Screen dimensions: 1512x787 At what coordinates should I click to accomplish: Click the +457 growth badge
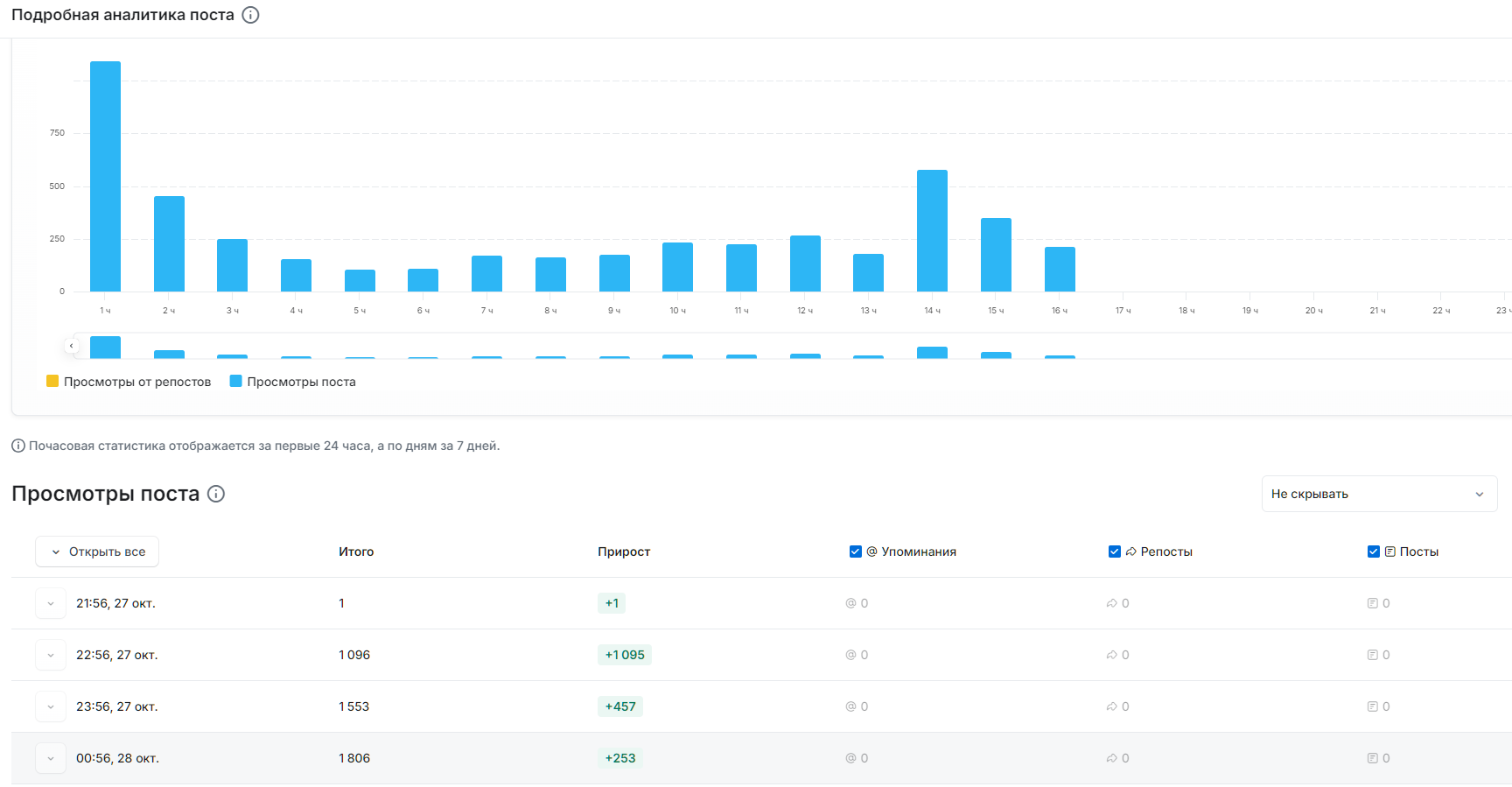tap(620, 706)
